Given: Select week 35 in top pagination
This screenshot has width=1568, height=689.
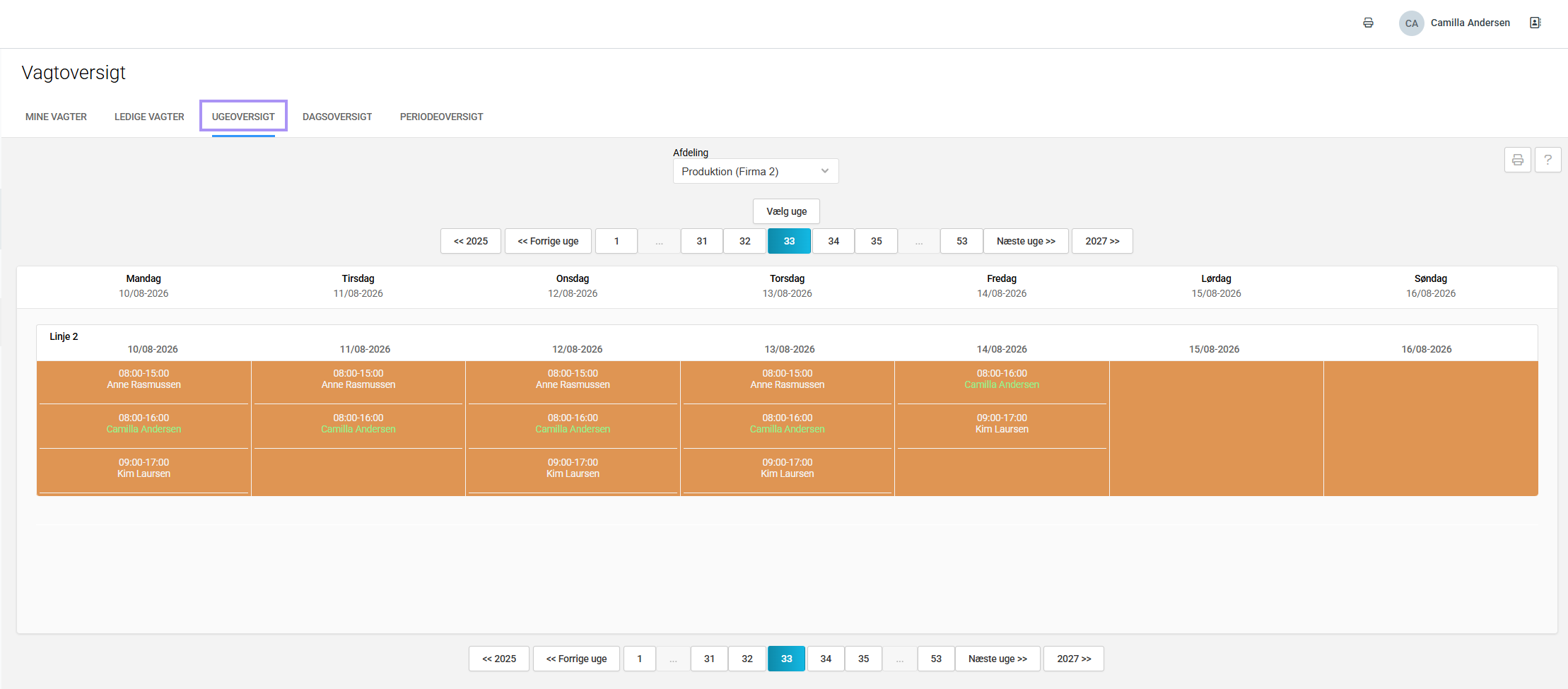Looking at the screenshot, I should click(877, 241).
